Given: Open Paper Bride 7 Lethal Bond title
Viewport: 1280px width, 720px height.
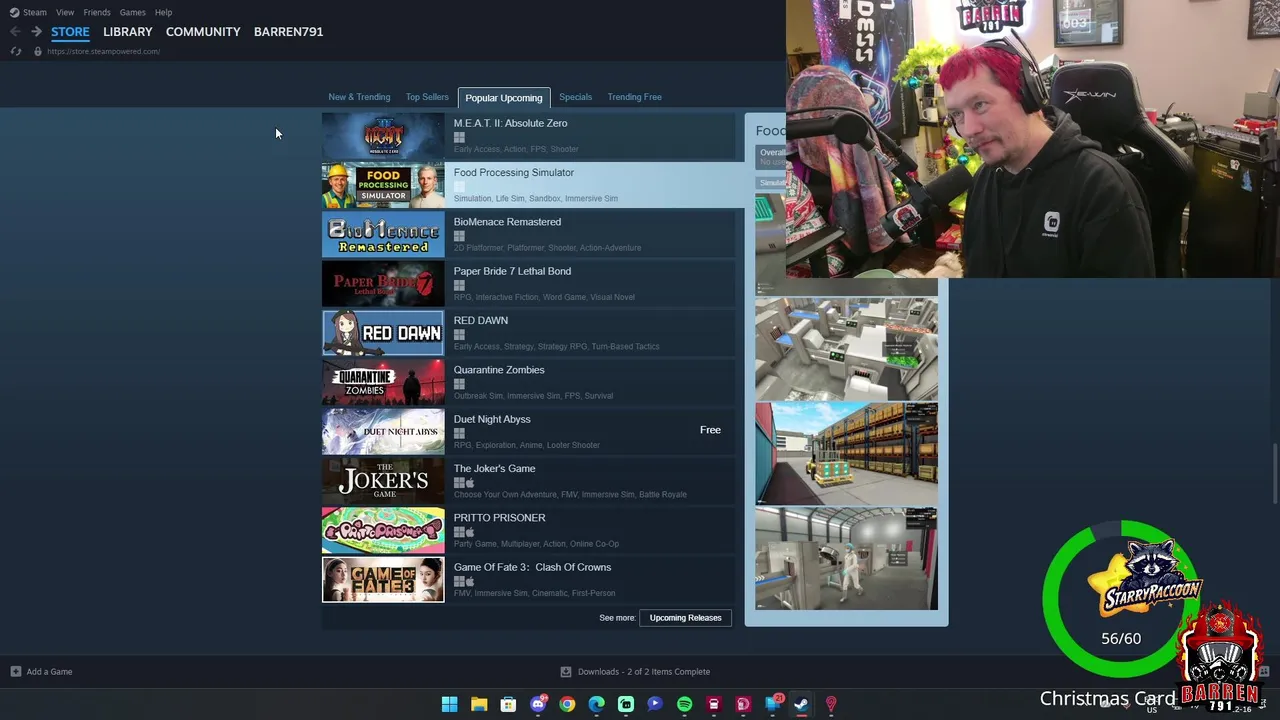Looking at the screenshot, I should 512,271.
